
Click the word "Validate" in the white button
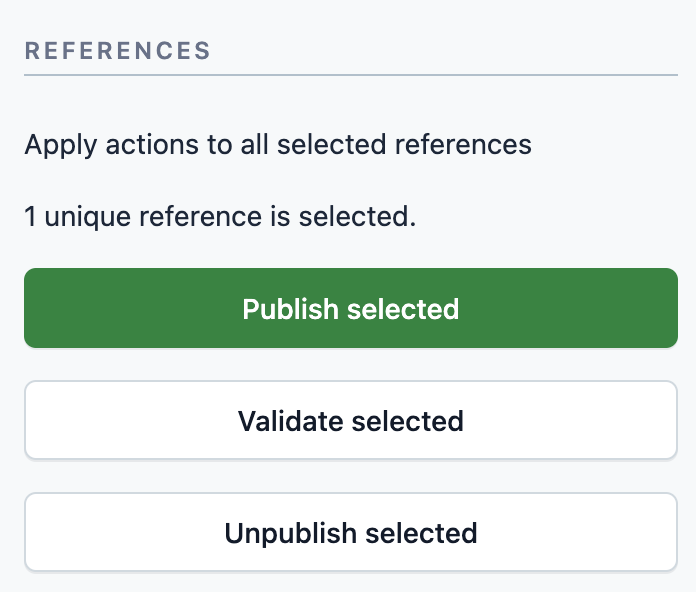290,421
